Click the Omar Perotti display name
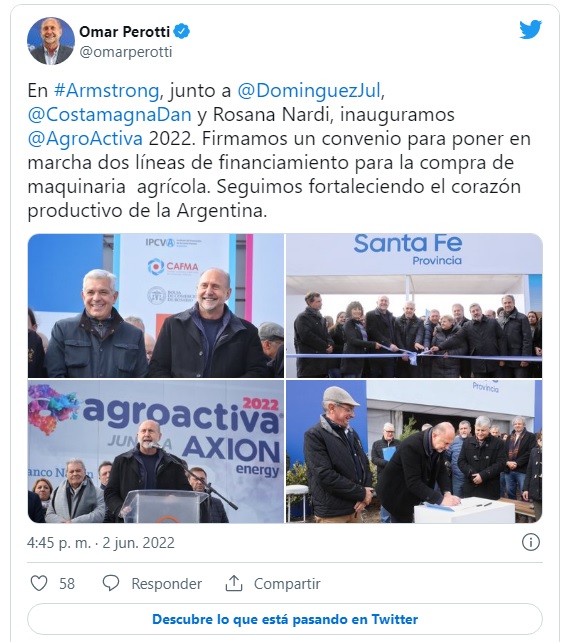This screenshot has width=564, height=642. coord(125,32)
